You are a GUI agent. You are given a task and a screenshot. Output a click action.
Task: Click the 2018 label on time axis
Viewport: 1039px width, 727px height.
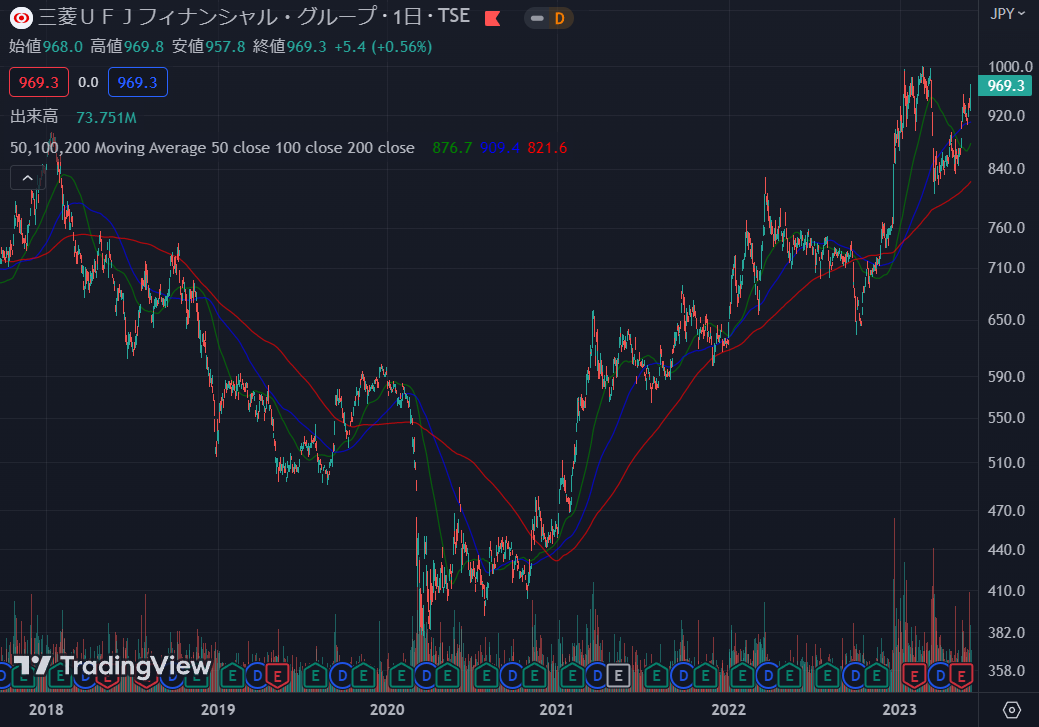pyautogui.click(x=46, y=710)
